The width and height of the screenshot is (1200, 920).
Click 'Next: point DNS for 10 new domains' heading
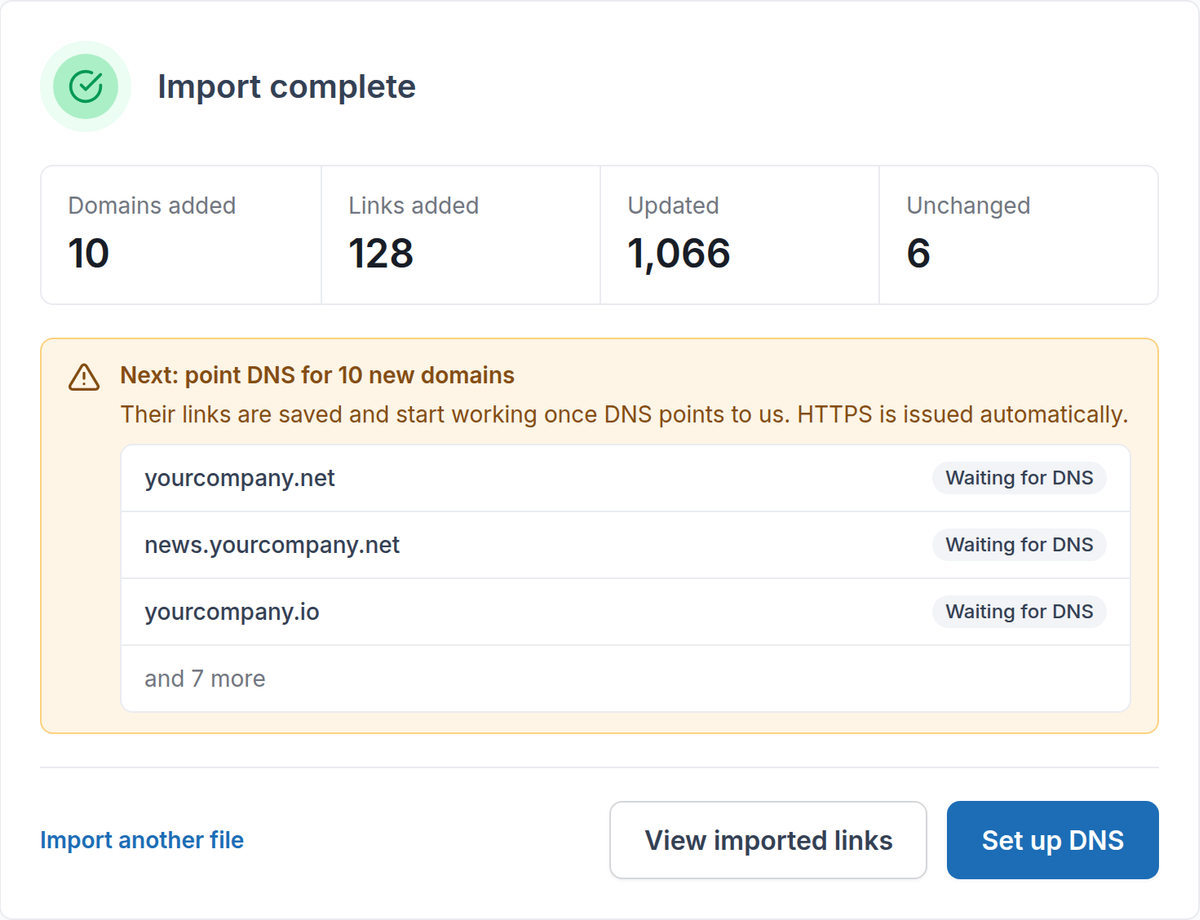pos(317,376)
